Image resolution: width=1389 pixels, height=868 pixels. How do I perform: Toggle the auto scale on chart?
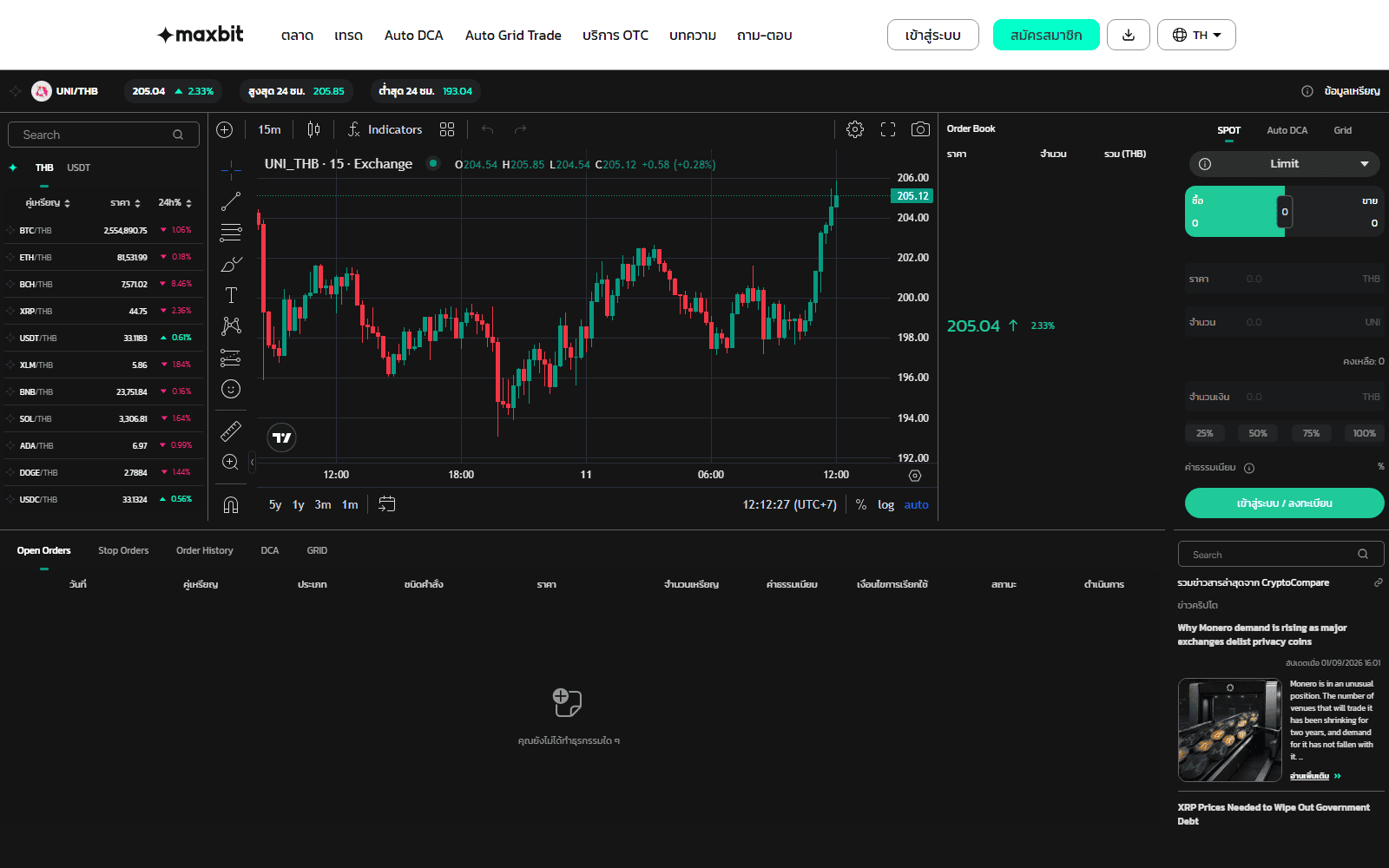916,504
